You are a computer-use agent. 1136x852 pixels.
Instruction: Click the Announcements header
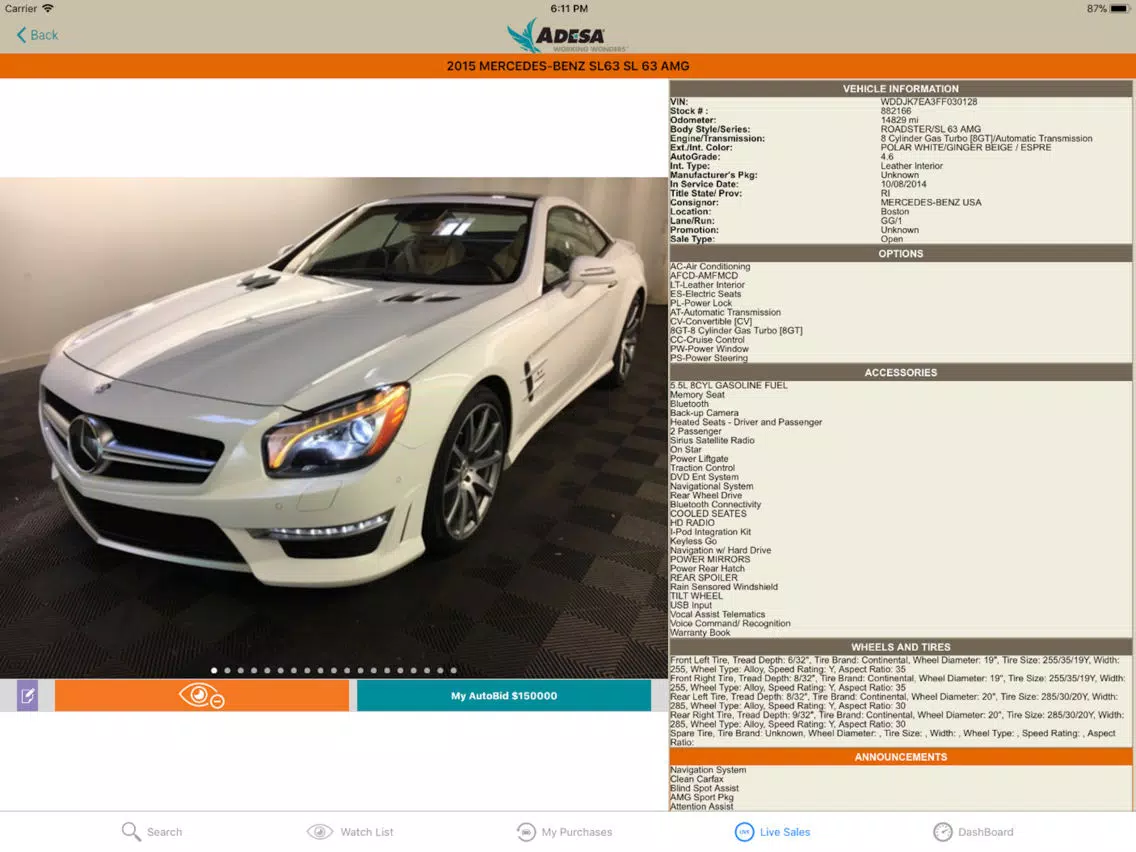(x=901, y=757)
